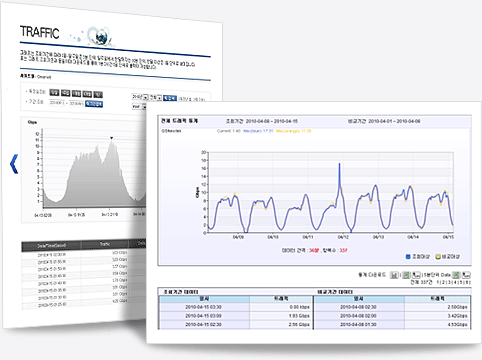Click the first CSV export icon

[416, 275]
